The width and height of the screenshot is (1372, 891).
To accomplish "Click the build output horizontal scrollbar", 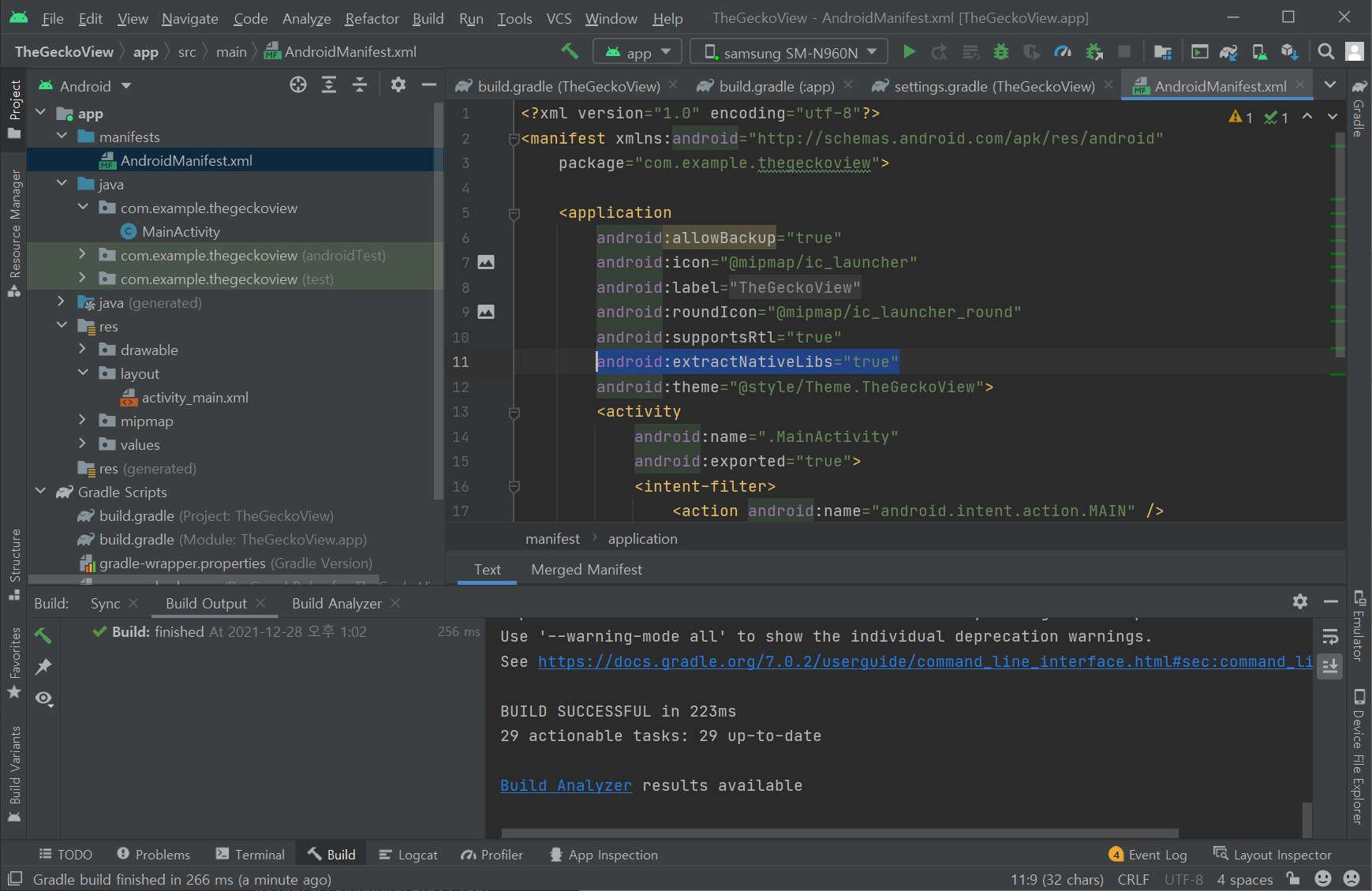I will [x=839, y=833].
